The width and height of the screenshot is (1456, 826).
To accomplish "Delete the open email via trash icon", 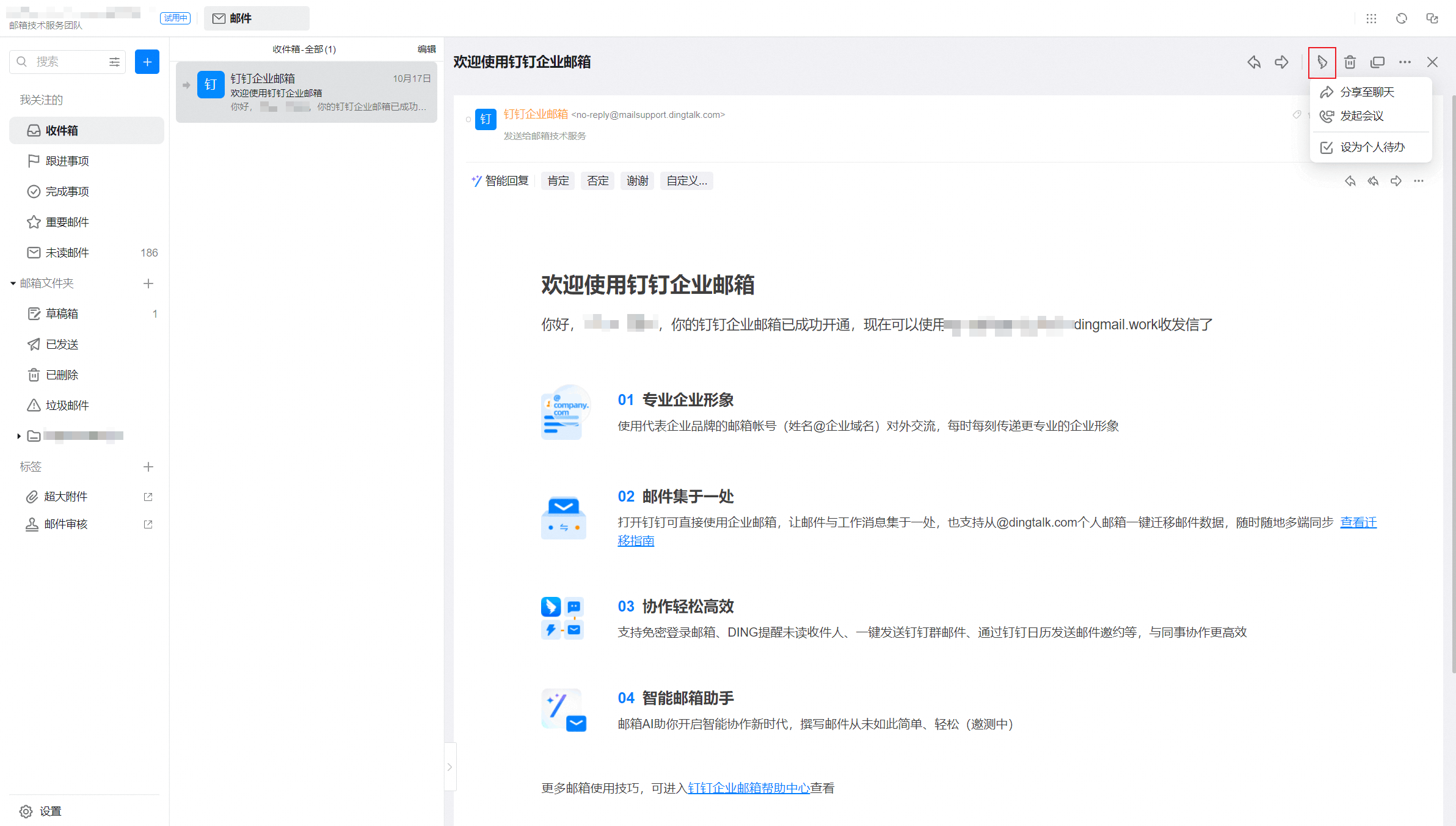I will tap(1350, 62).
